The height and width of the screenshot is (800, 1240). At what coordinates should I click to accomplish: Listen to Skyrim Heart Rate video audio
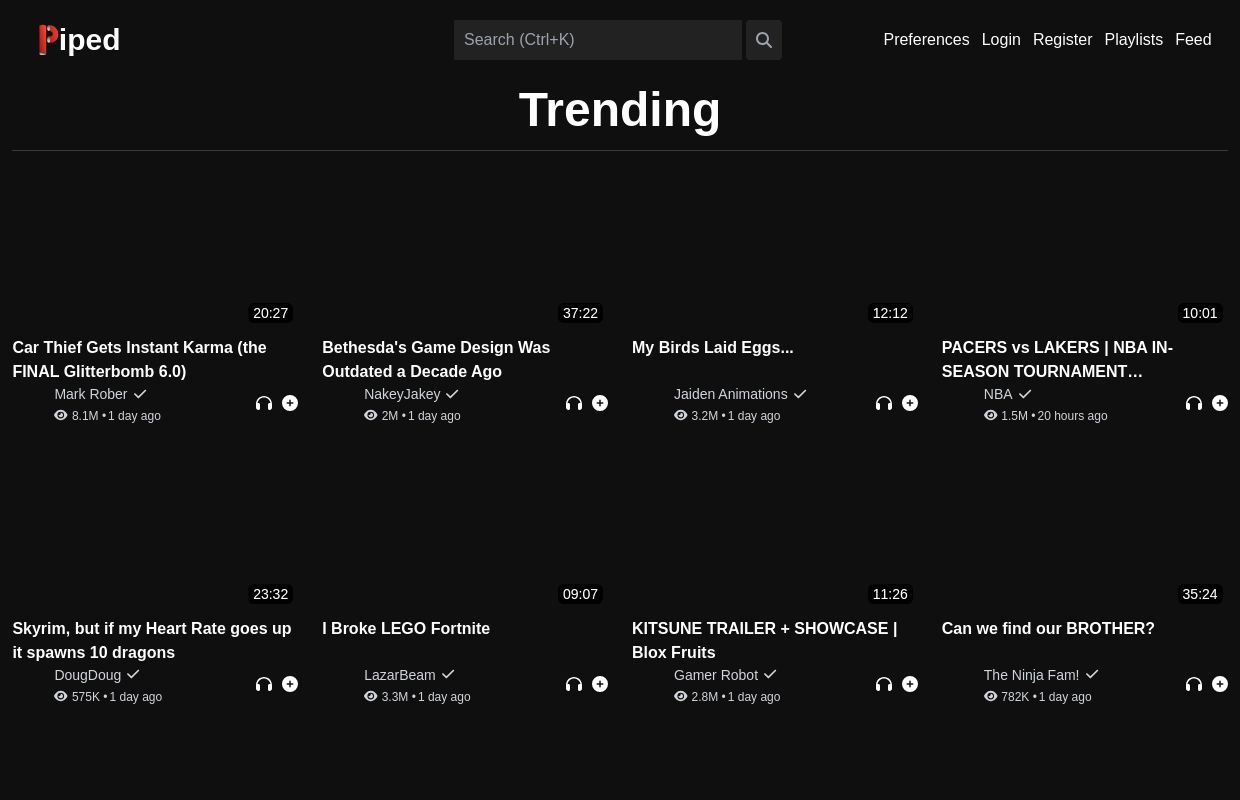pos(264,684)
